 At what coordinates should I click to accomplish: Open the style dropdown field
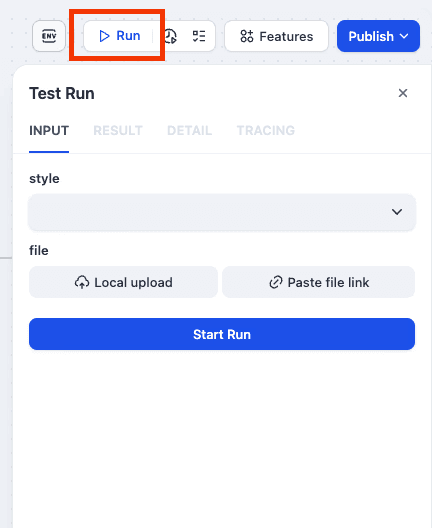(x=222, y=212)
